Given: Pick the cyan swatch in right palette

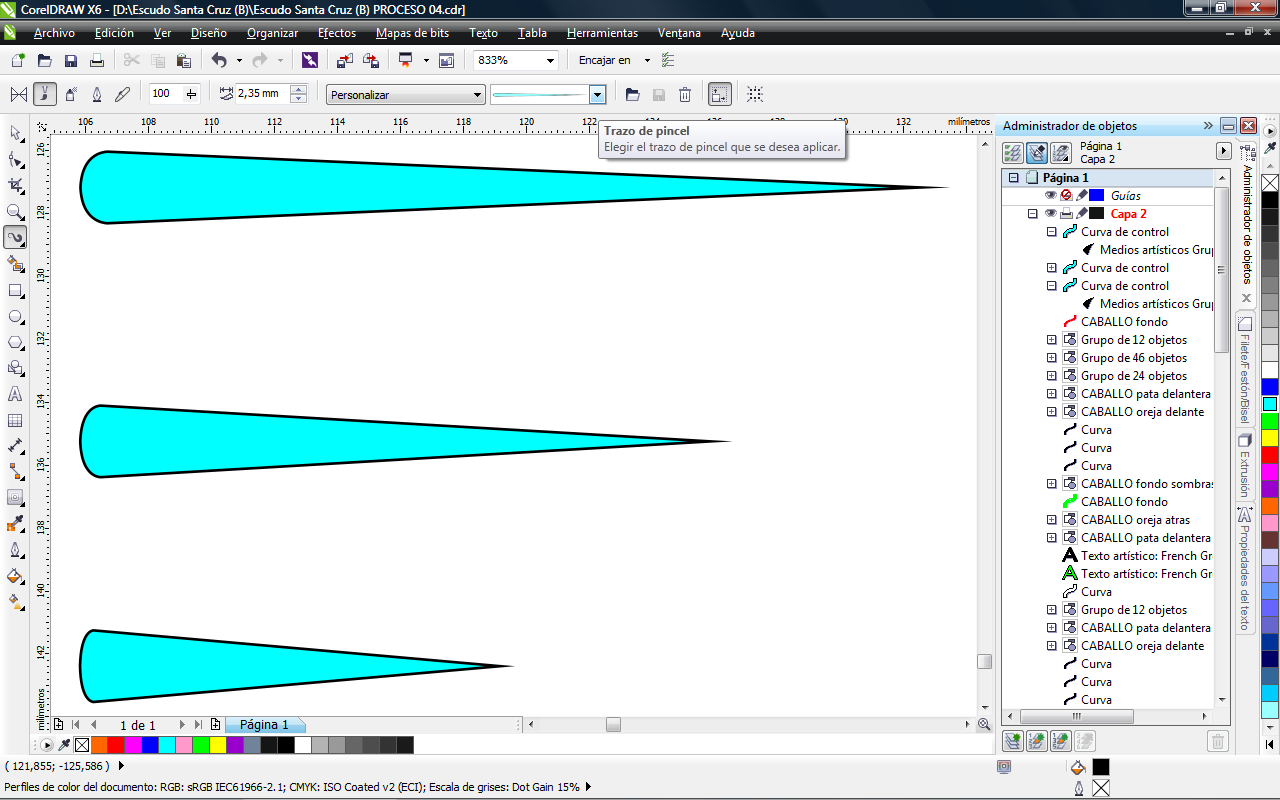Looking at the screenshot, I should coord(1269,404).
